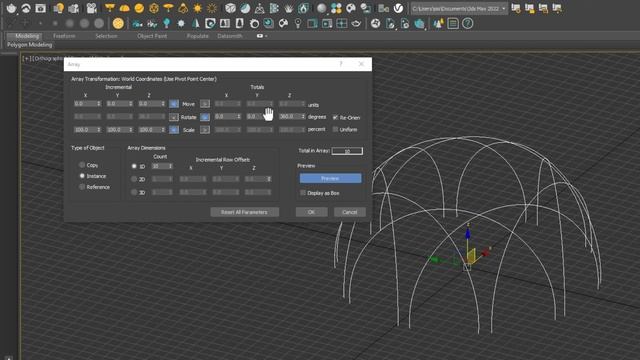Click the orange sun light icon
The height and width of the screenshot is (360, 640).
click(198, 8)
